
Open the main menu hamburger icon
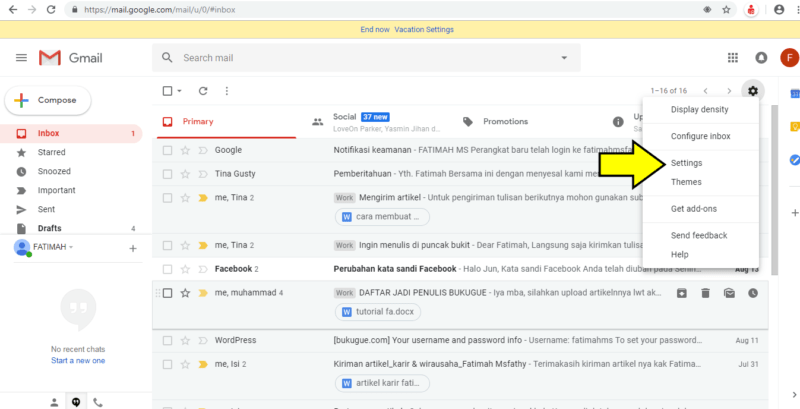[x=21, y=58]
